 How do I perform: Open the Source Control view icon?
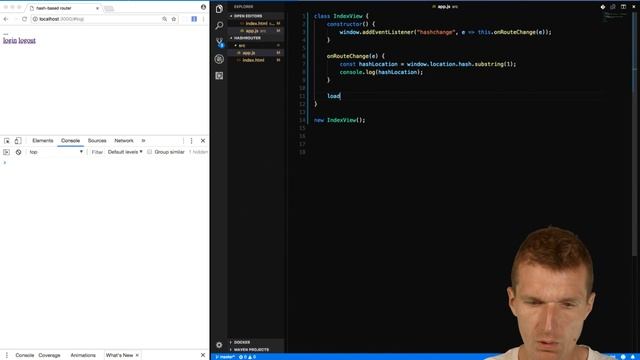tap(219, 42)
